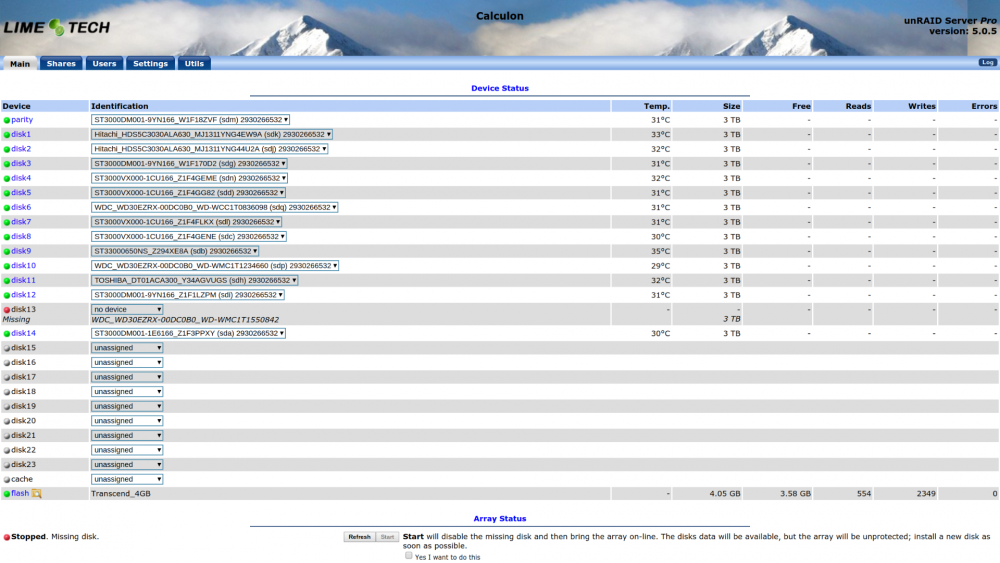1000x563 pixels.
Task: Open disk14 device selection dropdown
Action: point(188,333)
